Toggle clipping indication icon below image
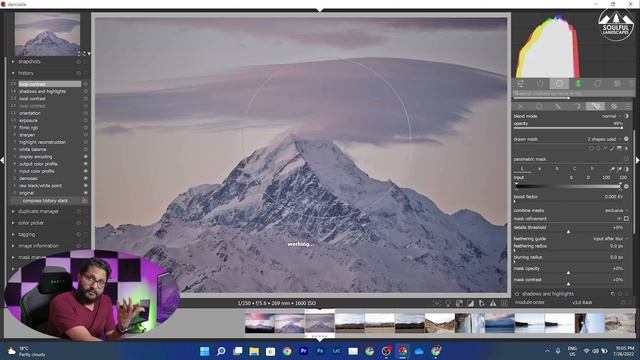This screenshot has width=640, height=360. [x=471, y=303]
